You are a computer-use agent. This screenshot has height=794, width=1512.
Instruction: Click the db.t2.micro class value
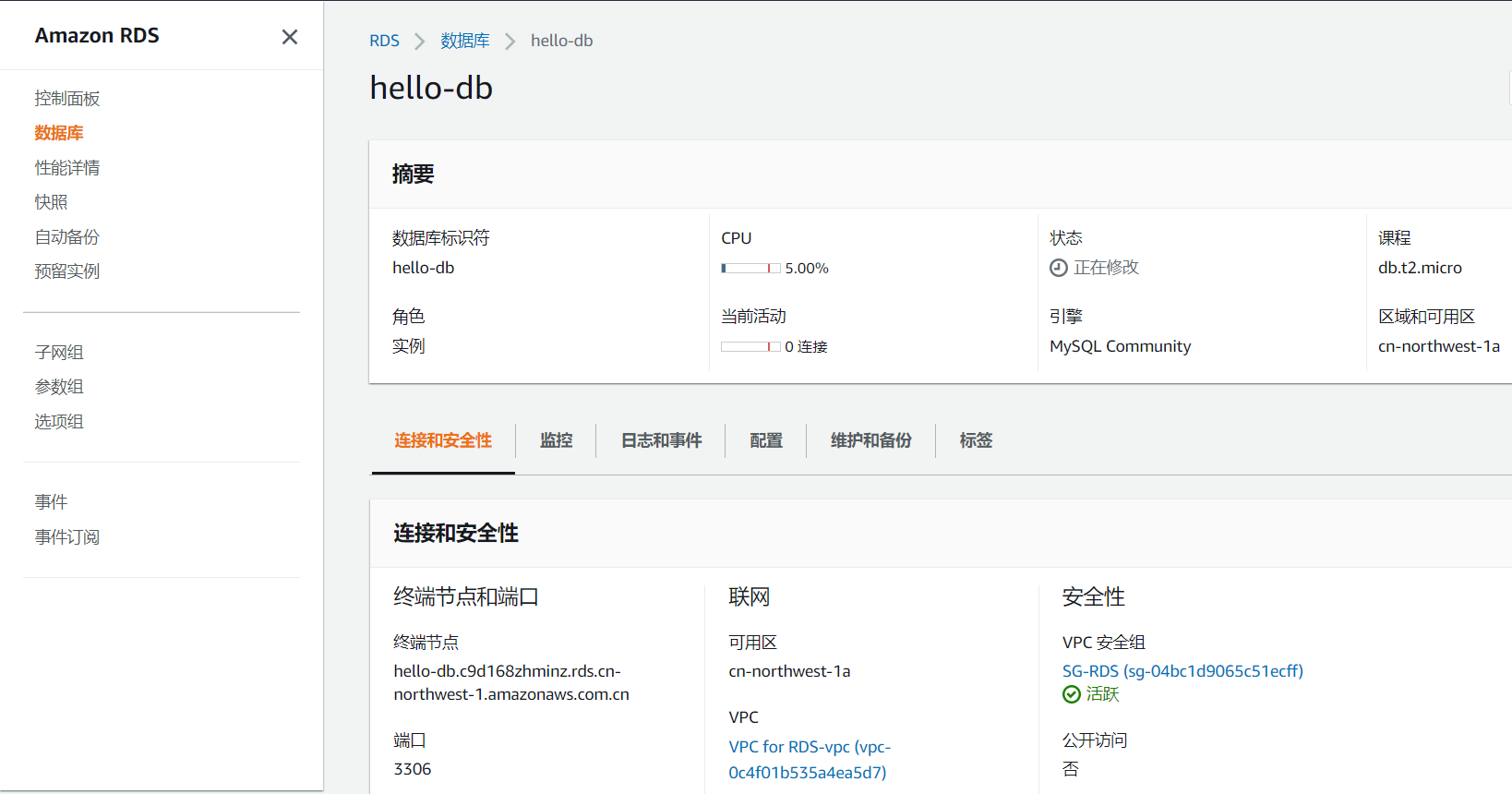point(1421,268)
